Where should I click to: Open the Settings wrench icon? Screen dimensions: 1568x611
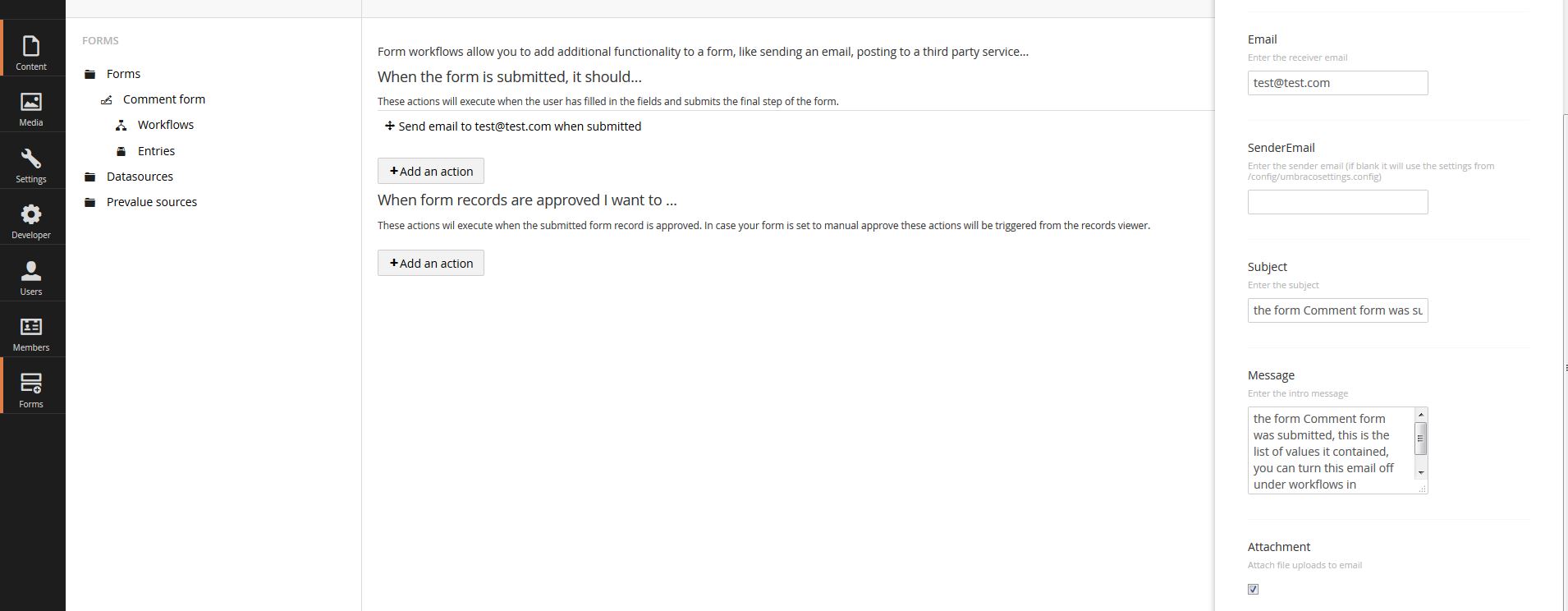click(x=31, y=158)
